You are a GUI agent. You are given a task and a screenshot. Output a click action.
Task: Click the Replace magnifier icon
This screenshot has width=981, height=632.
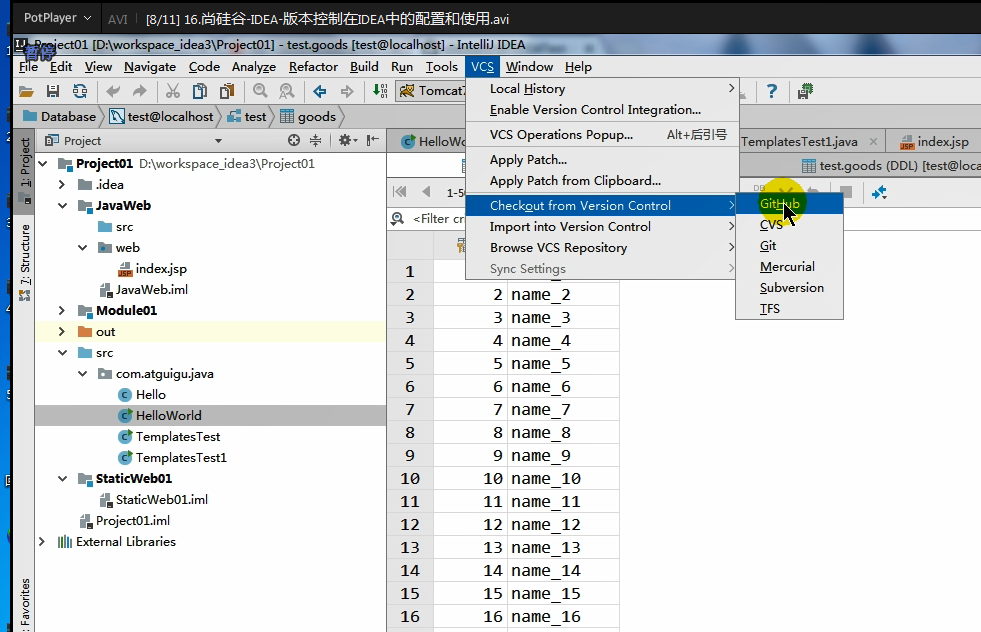coord(287,91)
